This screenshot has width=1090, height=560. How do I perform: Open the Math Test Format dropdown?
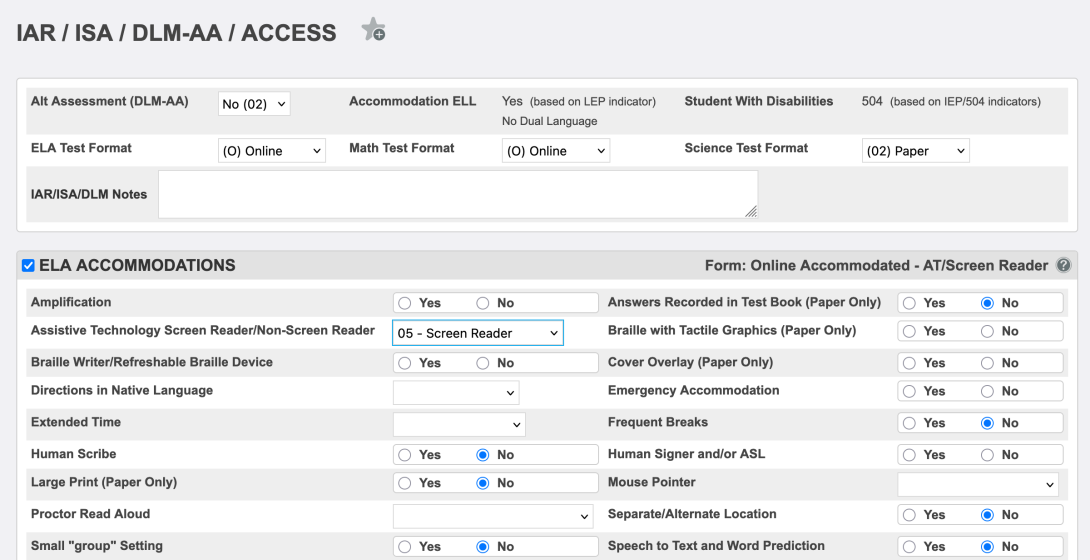pyautogui.click(x=556, y=151)
